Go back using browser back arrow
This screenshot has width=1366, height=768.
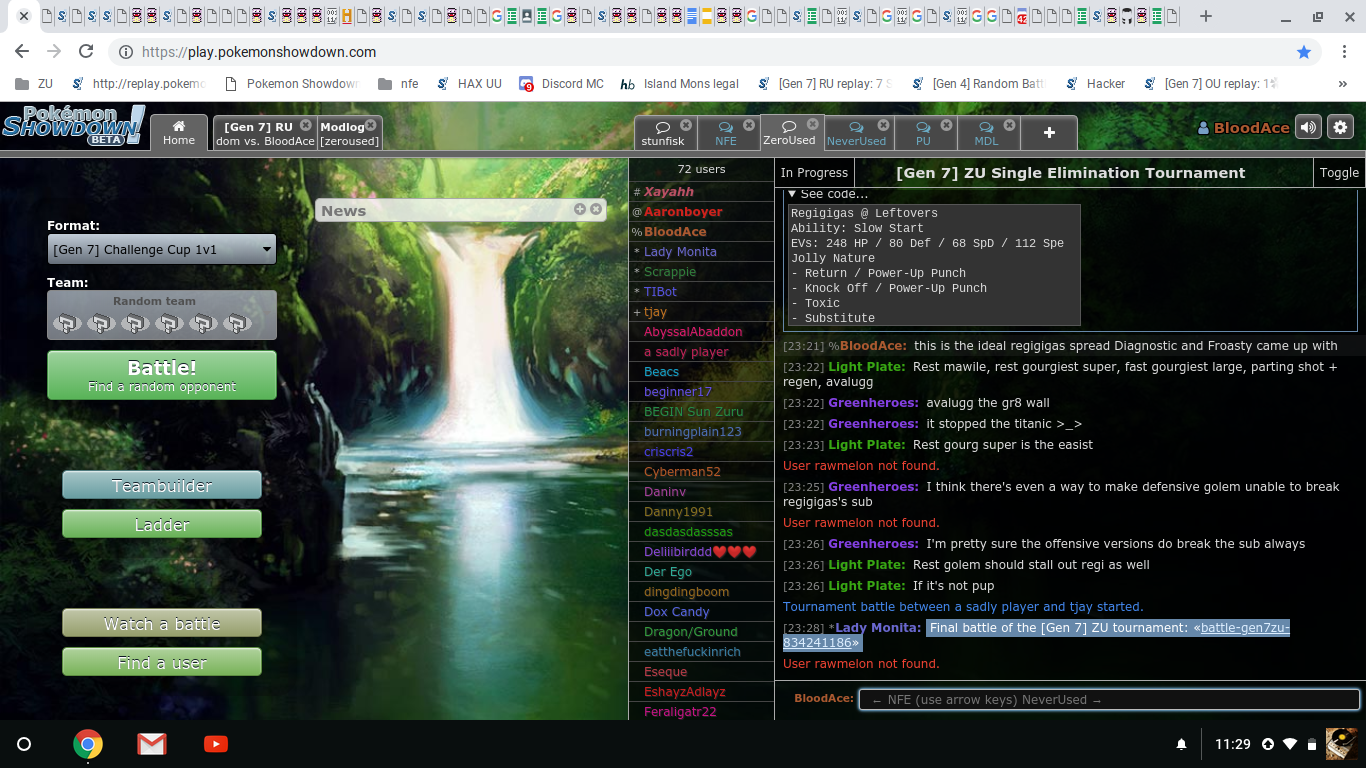22,52
